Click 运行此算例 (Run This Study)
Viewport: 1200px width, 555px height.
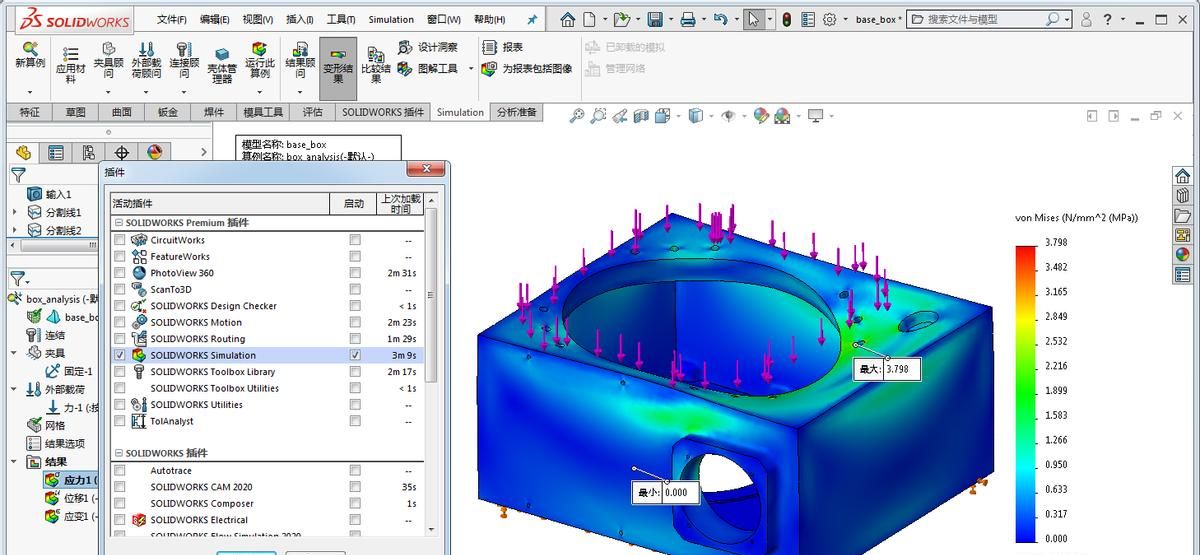pos(259,60)
